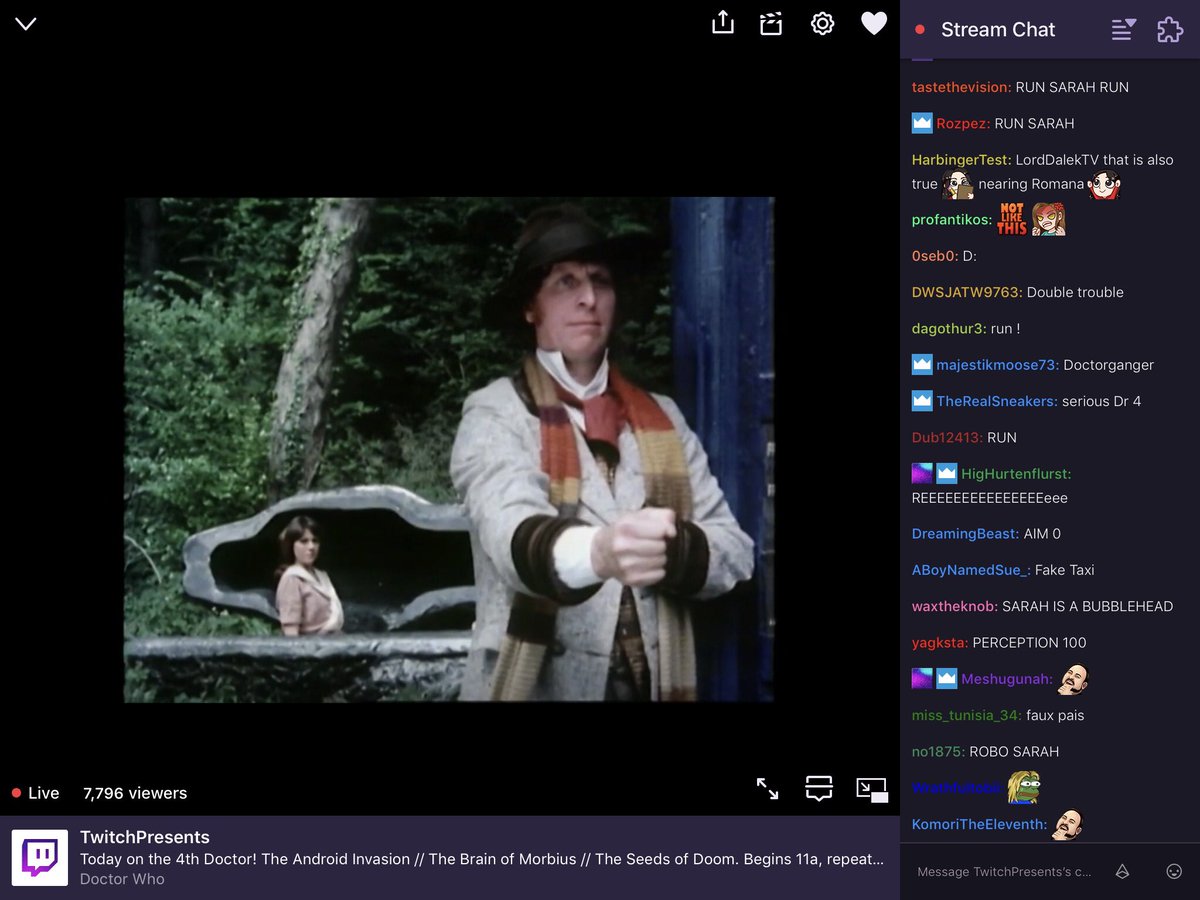Open video quality settings gear
1200x900 pixels.
tap(822, 22)
